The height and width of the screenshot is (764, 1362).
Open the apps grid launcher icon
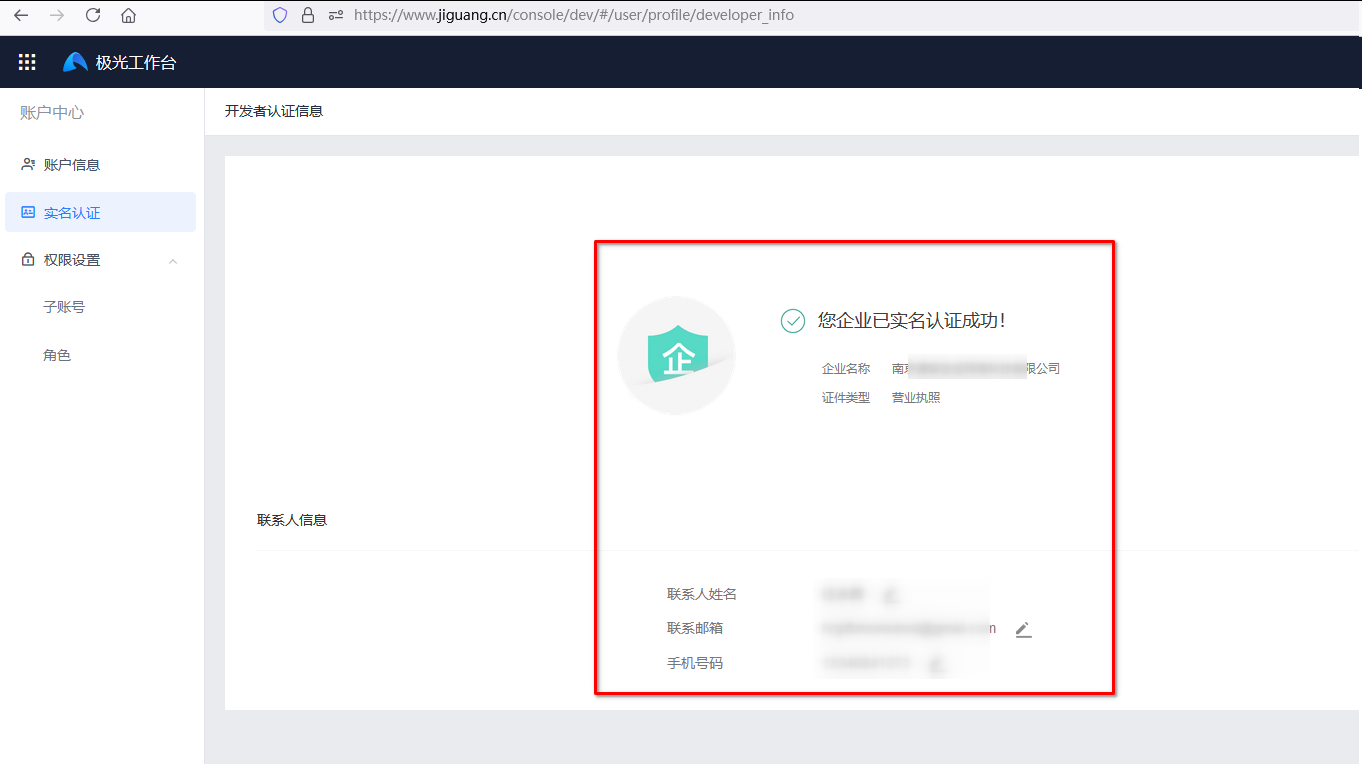27,62
